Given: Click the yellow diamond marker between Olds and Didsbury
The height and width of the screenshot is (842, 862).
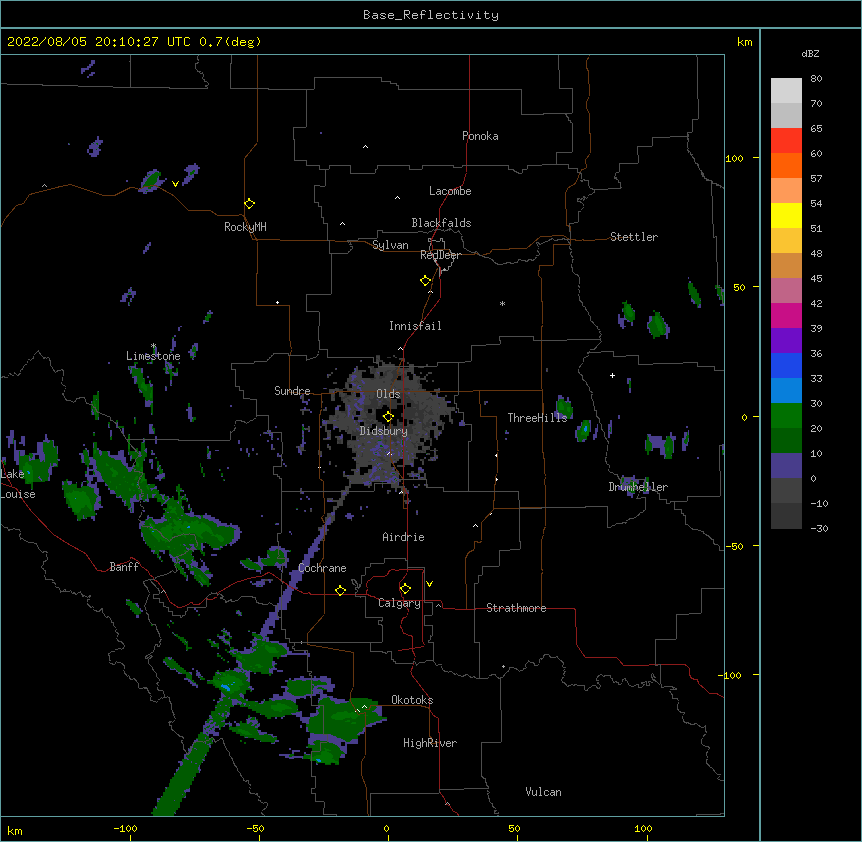Looking at the screenshot, I should (x=388, y=416).
